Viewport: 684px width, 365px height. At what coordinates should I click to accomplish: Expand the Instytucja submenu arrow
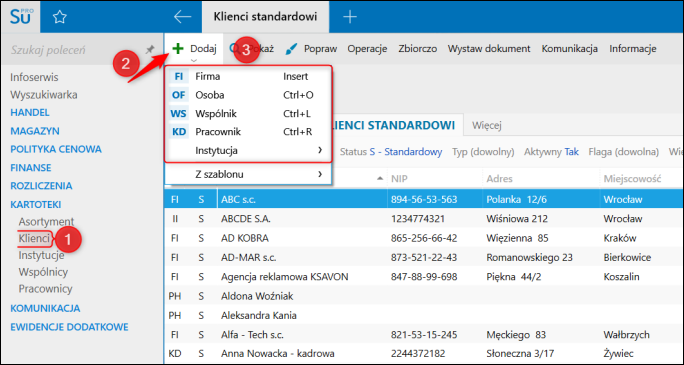320,150
